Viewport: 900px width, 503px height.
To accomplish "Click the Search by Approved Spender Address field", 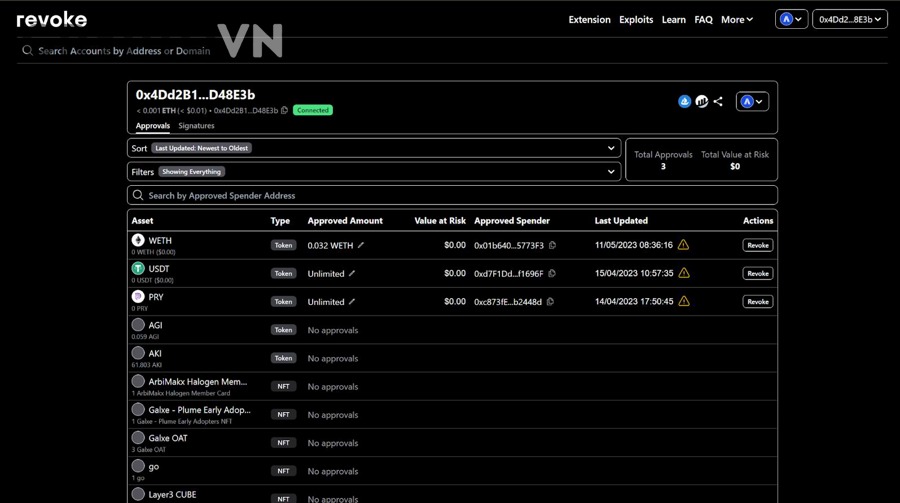I will click(452, 195).
